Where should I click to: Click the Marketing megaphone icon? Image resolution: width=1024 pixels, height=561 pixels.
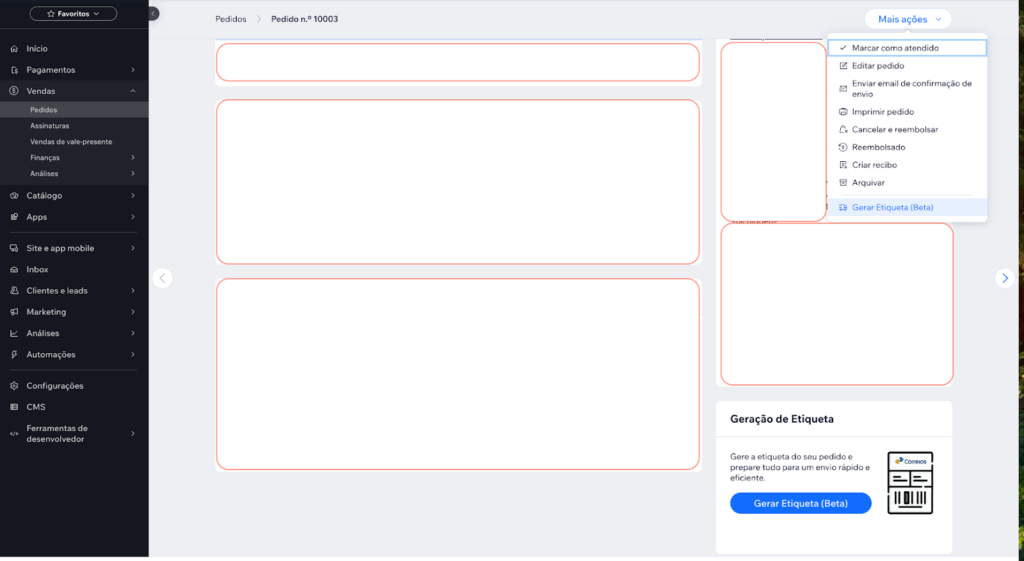[14, 312]
